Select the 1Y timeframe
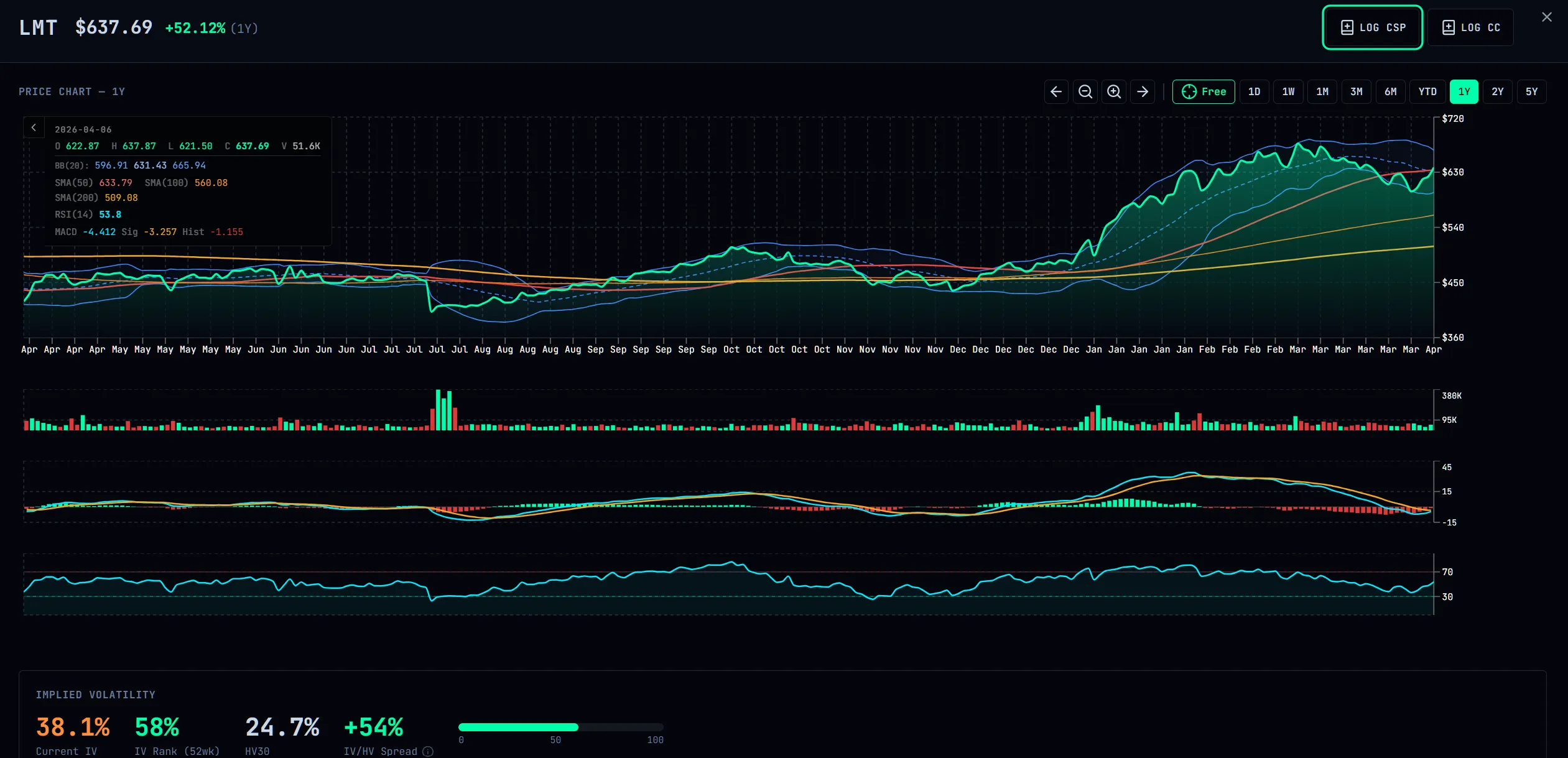Screen dimensions: 1568x758 coord(1464,92)
